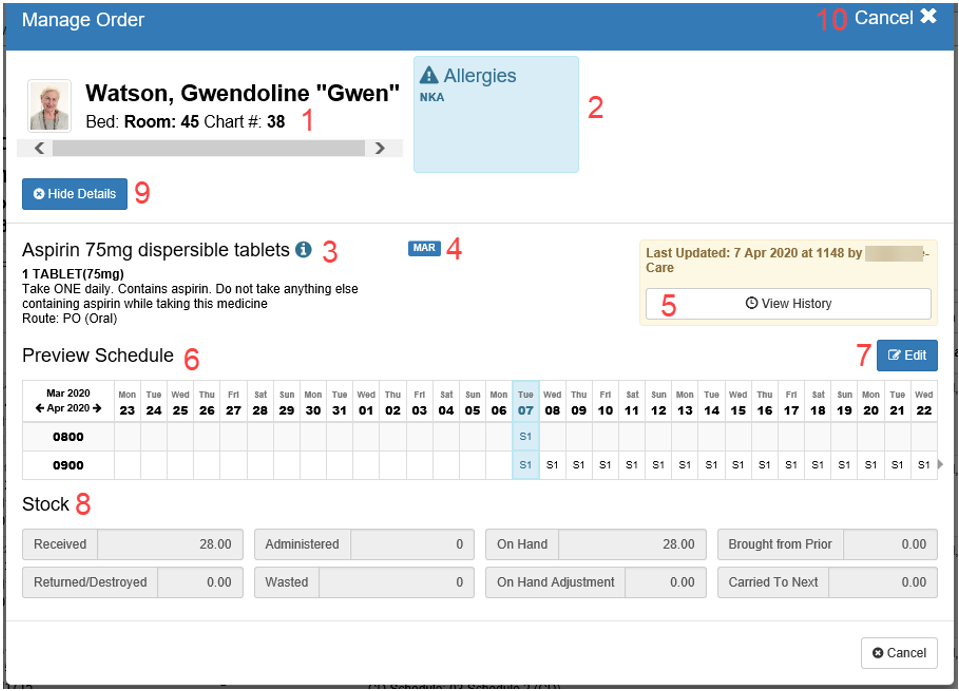Viewport: 959px width, 691px height.
Task: Click the next month right arrow icon
Action: click(x=97, y=408)
